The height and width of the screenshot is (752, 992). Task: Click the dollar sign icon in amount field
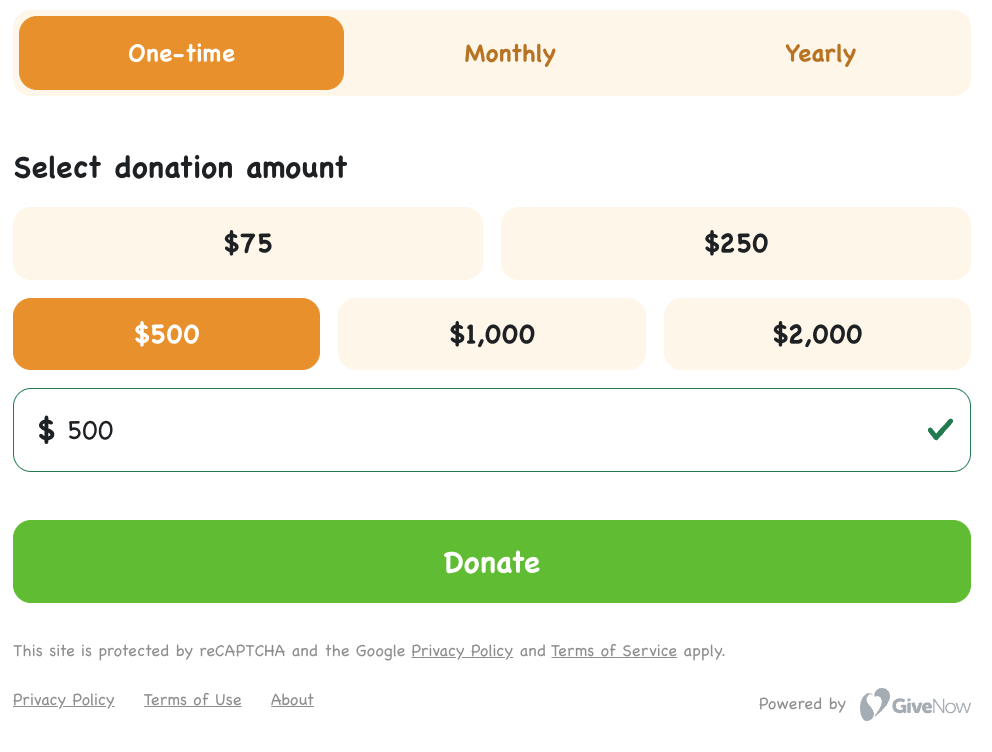(46, 430)
